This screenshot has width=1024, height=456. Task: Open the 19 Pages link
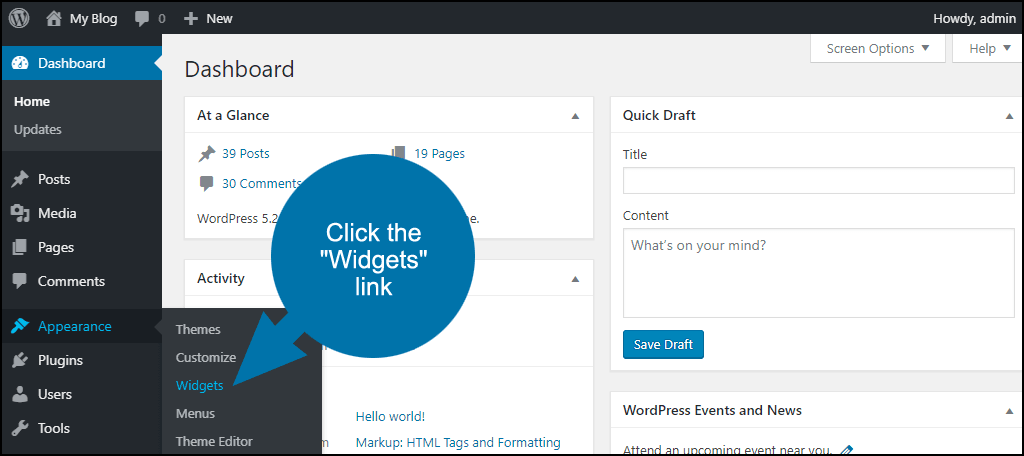coord(439,154)
